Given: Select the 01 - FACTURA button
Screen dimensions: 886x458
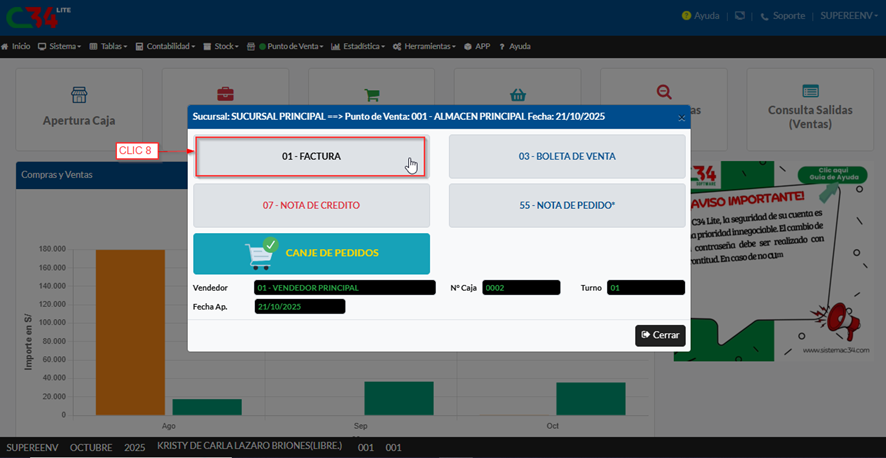Looking at the screenshot, I should [310, 157].
